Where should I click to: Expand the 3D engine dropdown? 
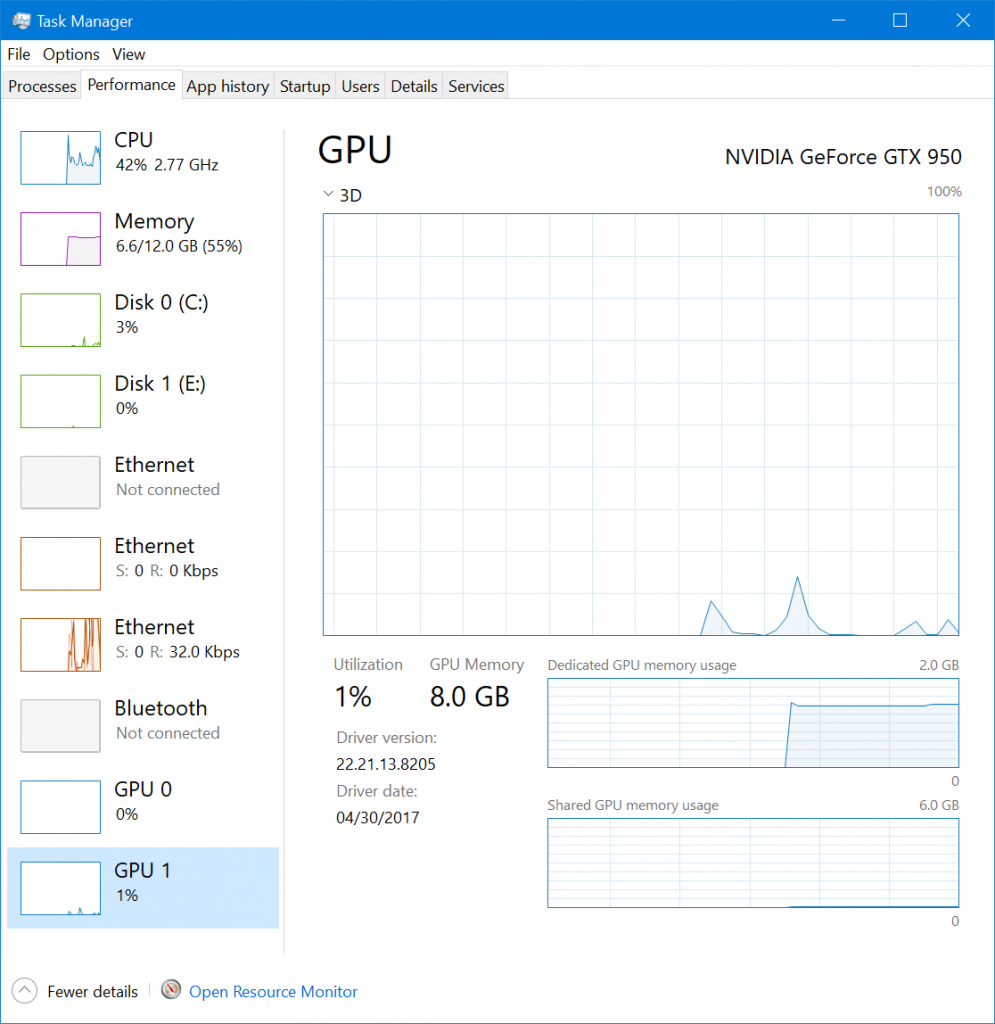(328, 194)
